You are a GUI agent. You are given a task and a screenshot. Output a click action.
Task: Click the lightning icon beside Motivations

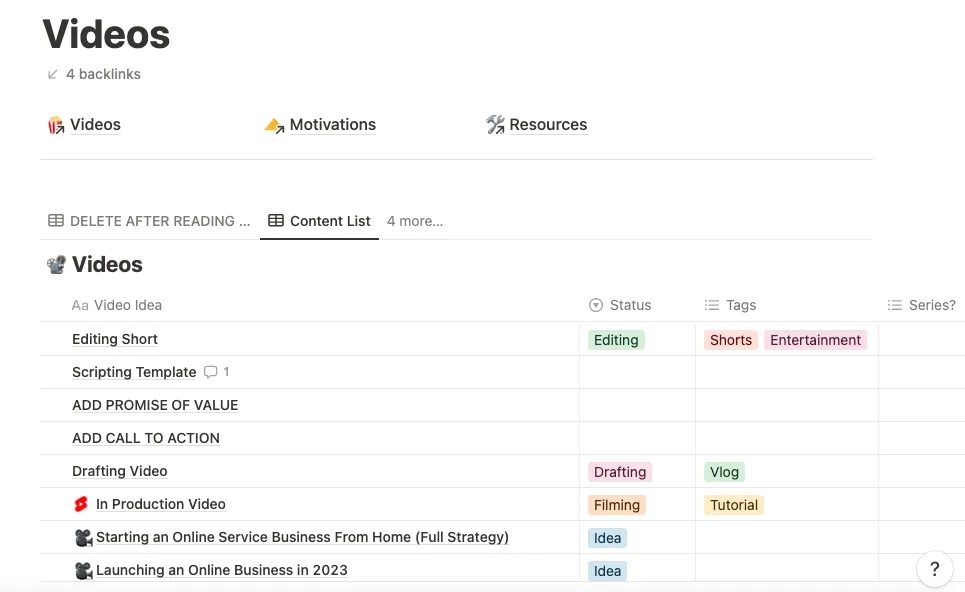pyautogui.click(x=274, y=124)
